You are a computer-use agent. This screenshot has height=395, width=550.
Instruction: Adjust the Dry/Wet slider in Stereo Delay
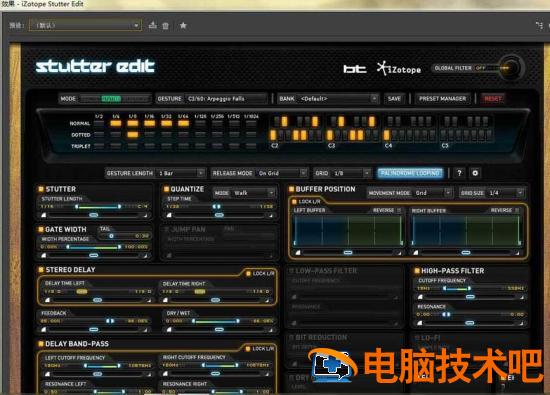215,321
